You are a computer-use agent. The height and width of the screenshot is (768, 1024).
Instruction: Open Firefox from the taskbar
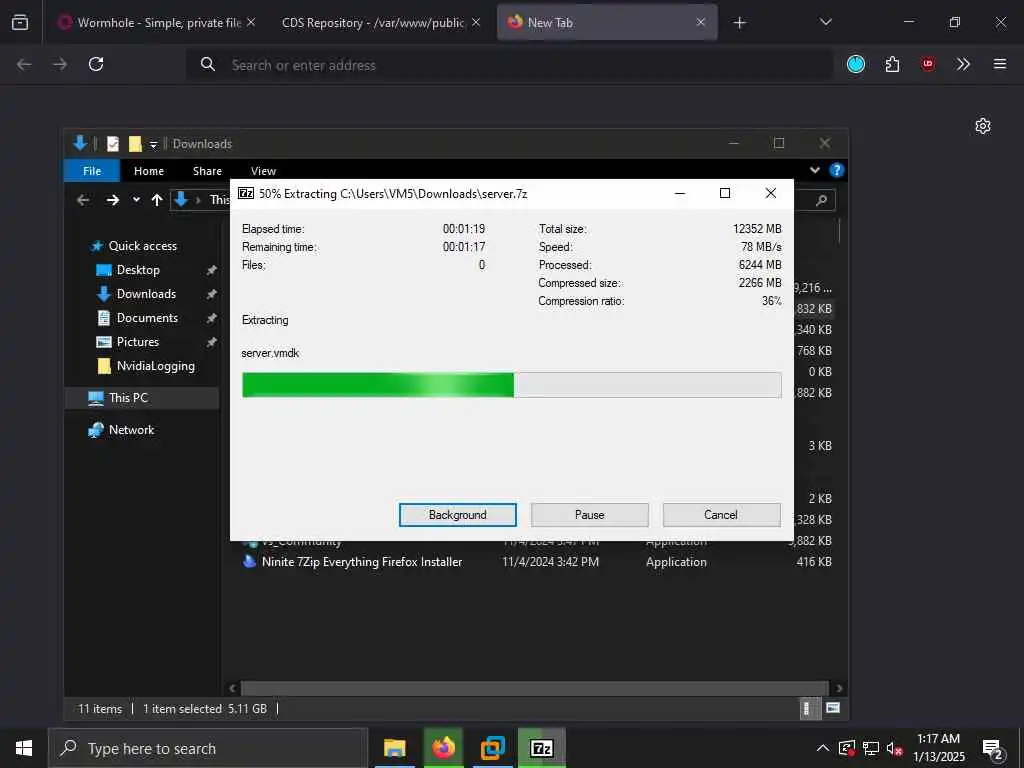click(443, 748)
